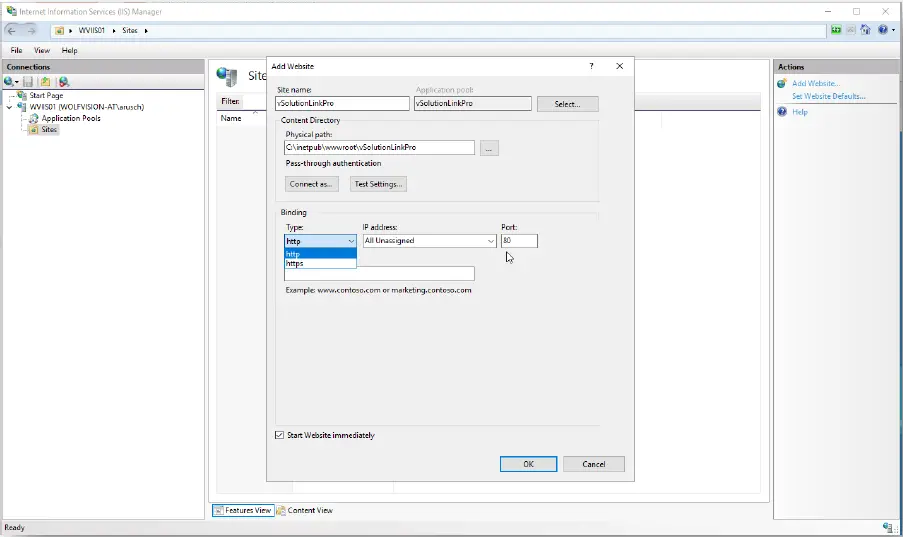Screen dimensions: 903x537
Task: Collapse the WVIIS01 server tree node
Action: pos(10,107)
